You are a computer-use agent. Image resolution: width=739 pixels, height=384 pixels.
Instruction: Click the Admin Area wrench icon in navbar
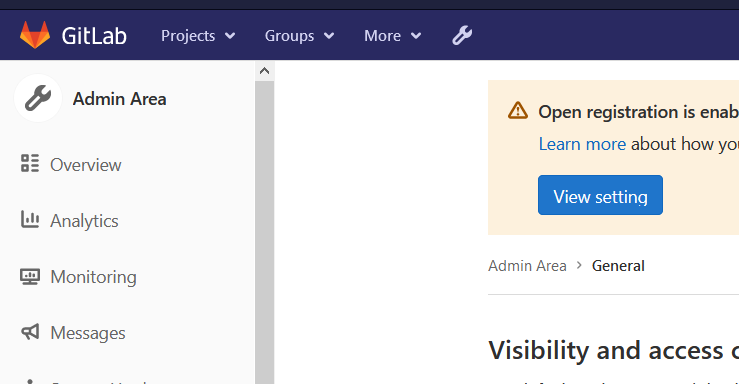click(x=462, y=35)
